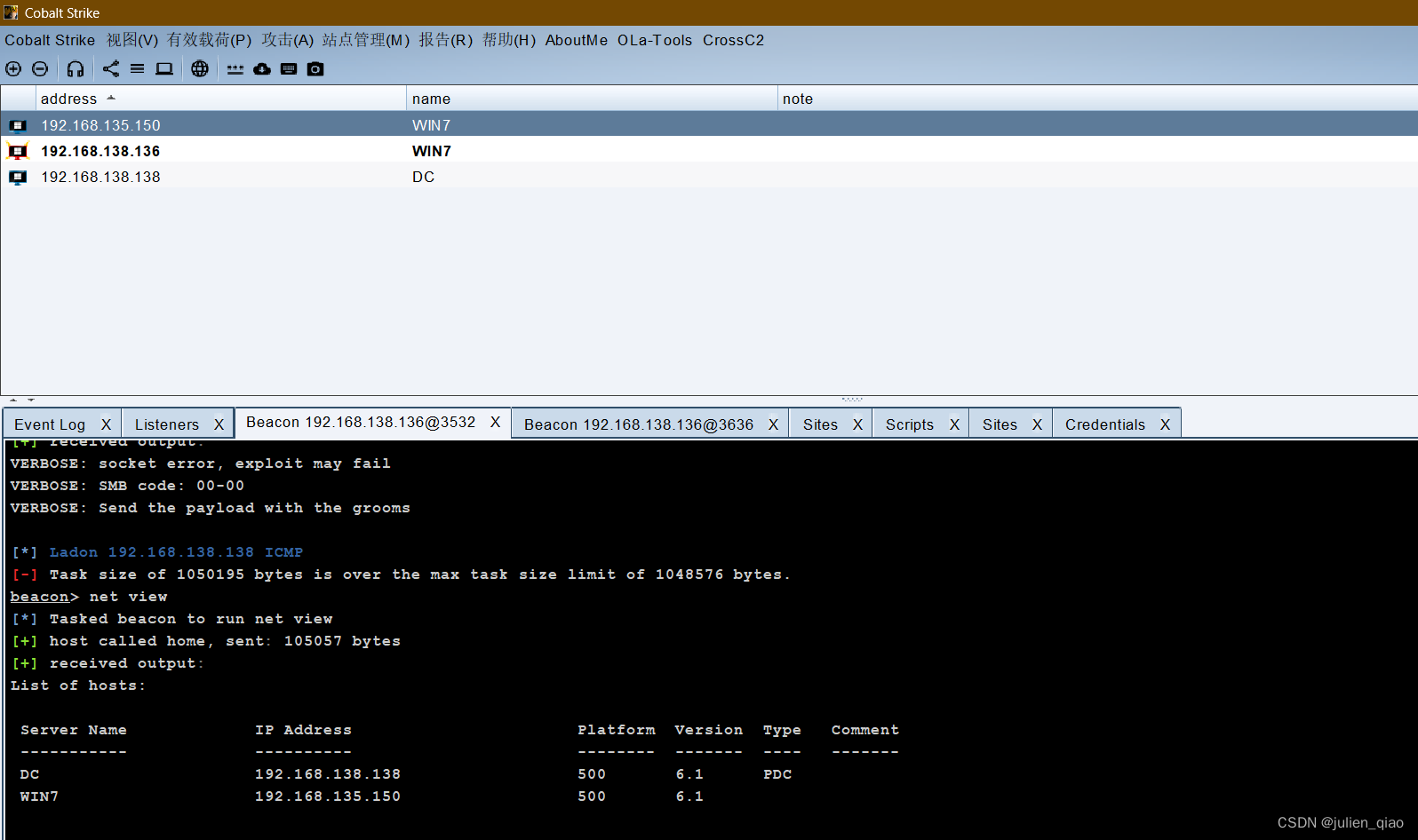
Task: Close the Event Log tab
Action: [x=106, y=424]
